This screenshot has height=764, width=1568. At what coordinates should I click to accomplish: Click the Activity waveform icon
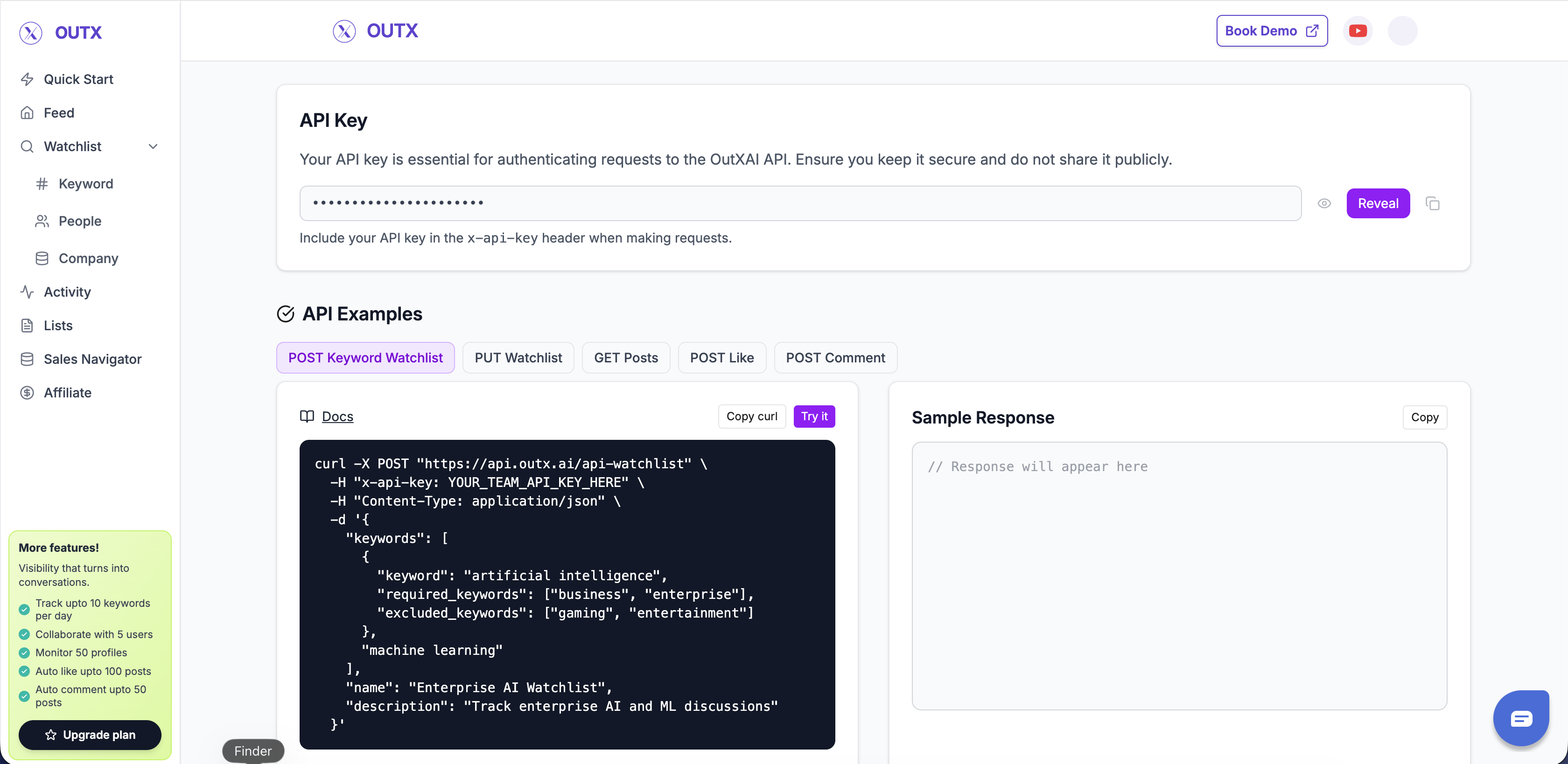click(28, 292)
